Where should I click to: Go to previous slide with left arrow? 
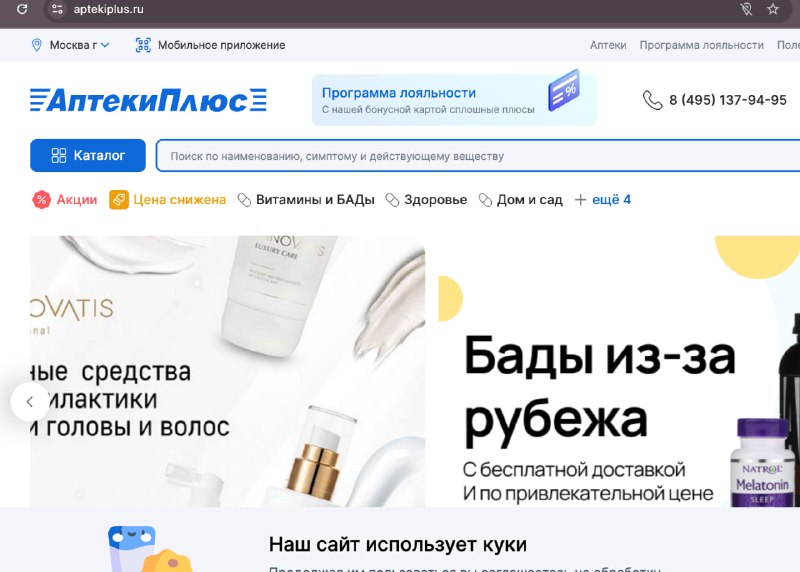[x=30, y=402]
